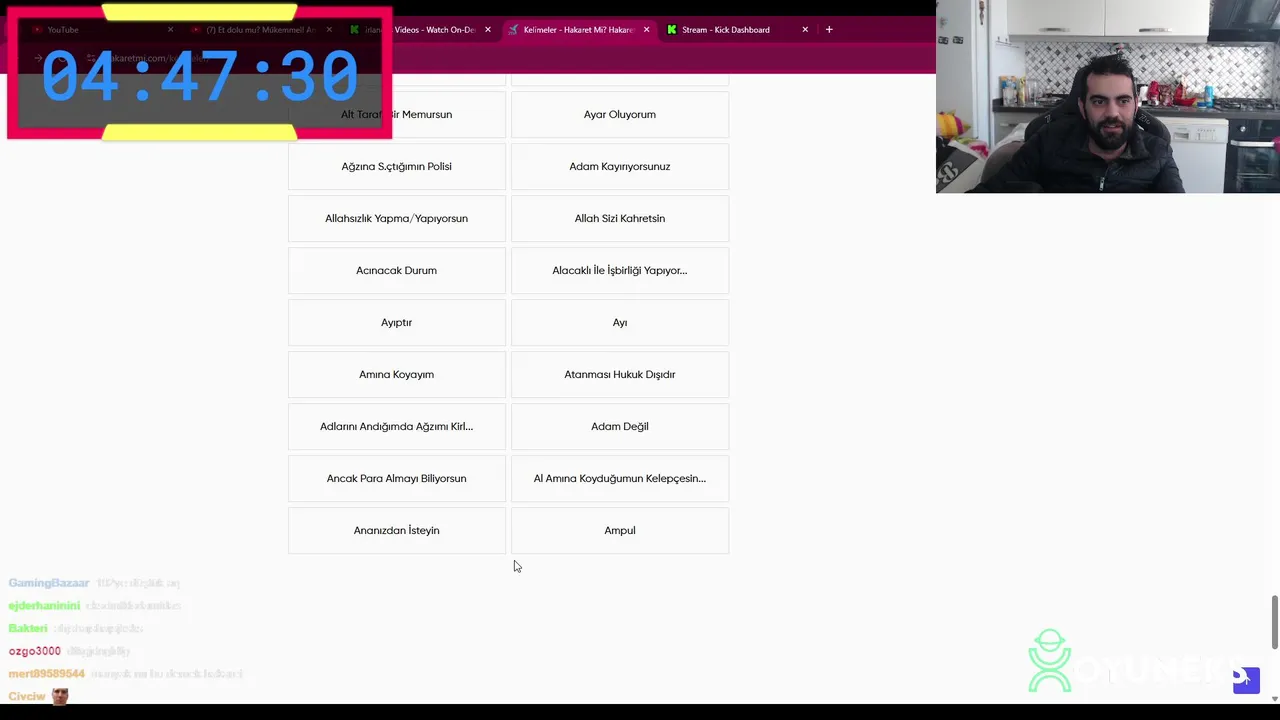Click the page vertical scrollbar thumb

pos(1274,622)
